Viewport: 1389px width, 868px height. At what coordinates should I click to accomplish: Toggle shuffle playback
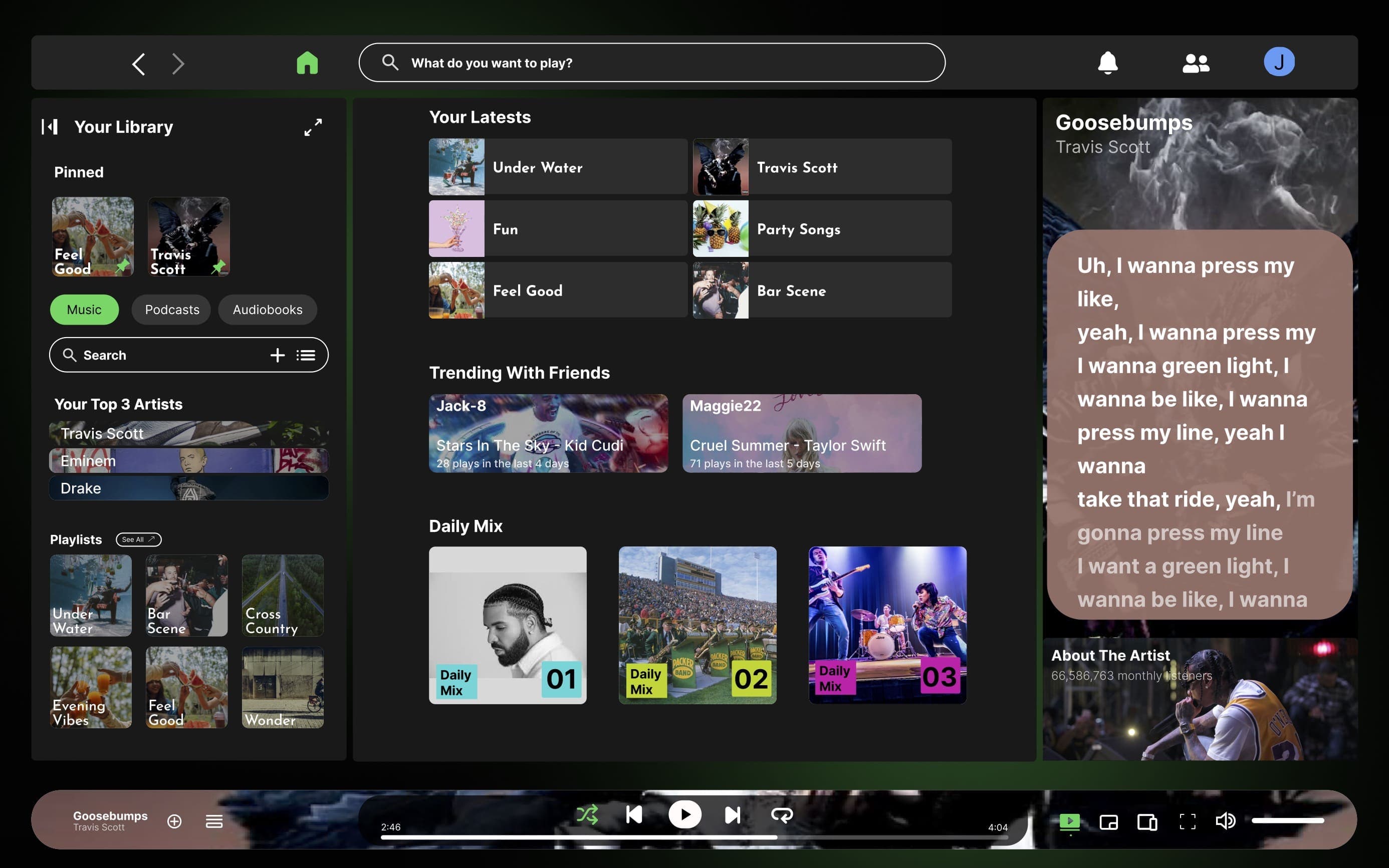588,813
